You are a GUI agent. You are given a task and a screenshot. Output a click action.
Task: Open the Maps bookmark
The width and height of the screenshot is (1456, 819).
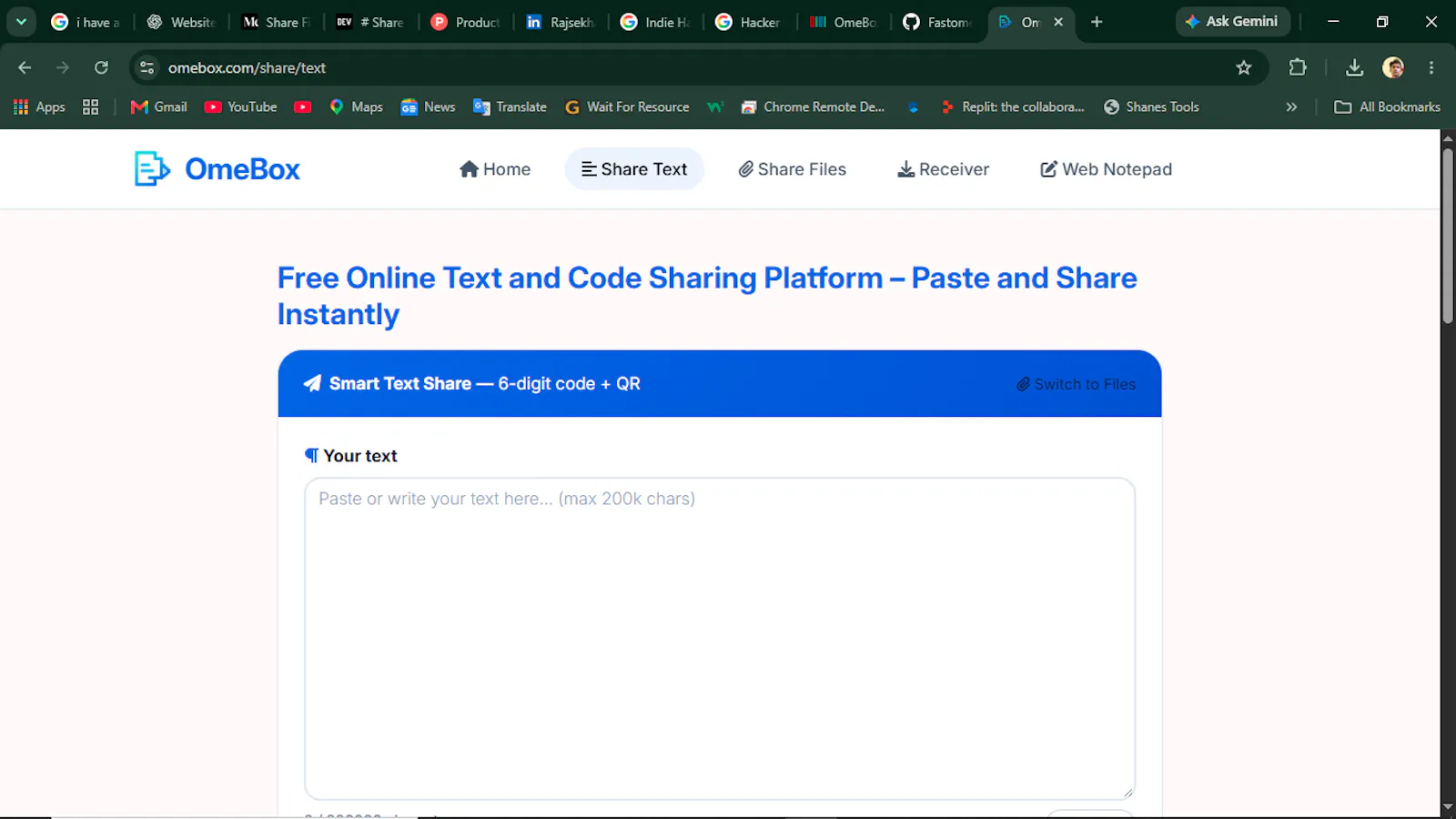356,106
